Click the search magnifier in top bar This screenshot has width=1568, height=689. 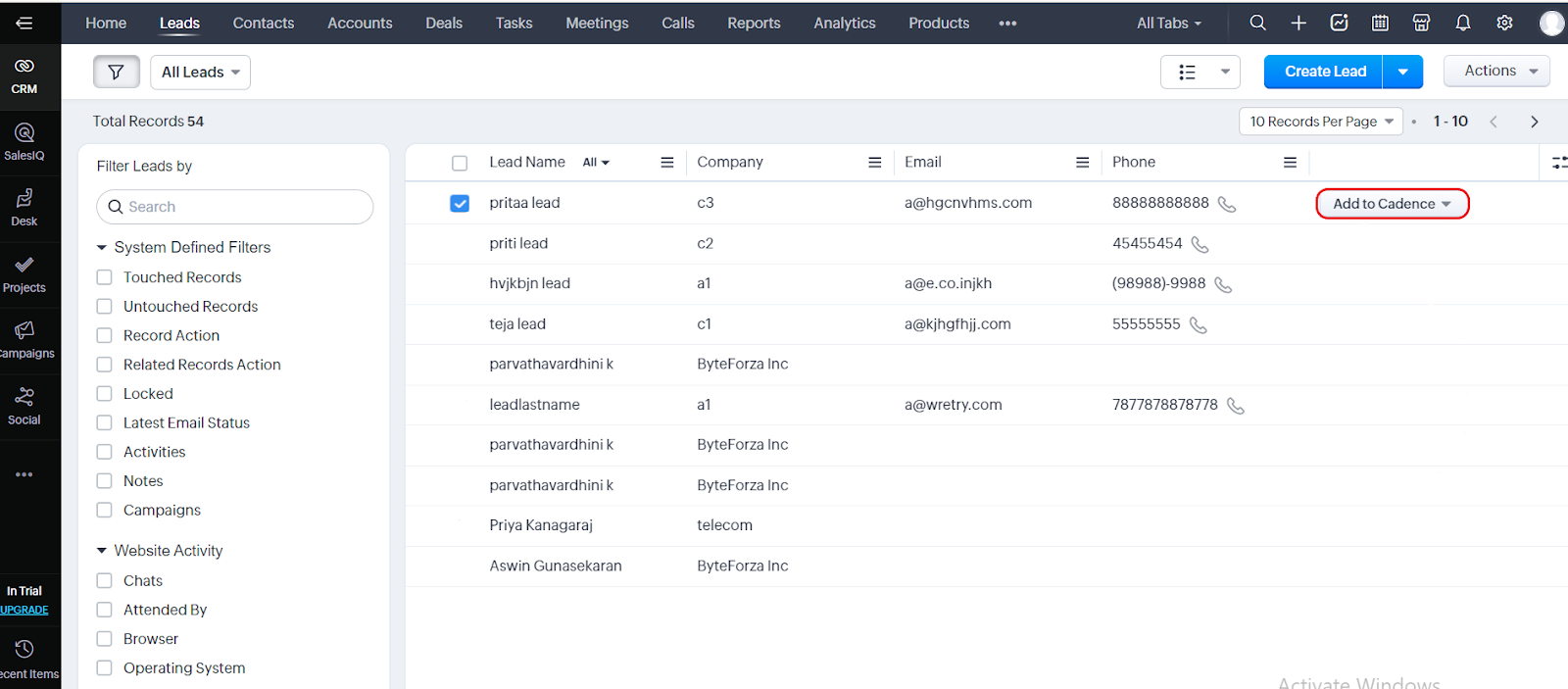click(1257, 23)
